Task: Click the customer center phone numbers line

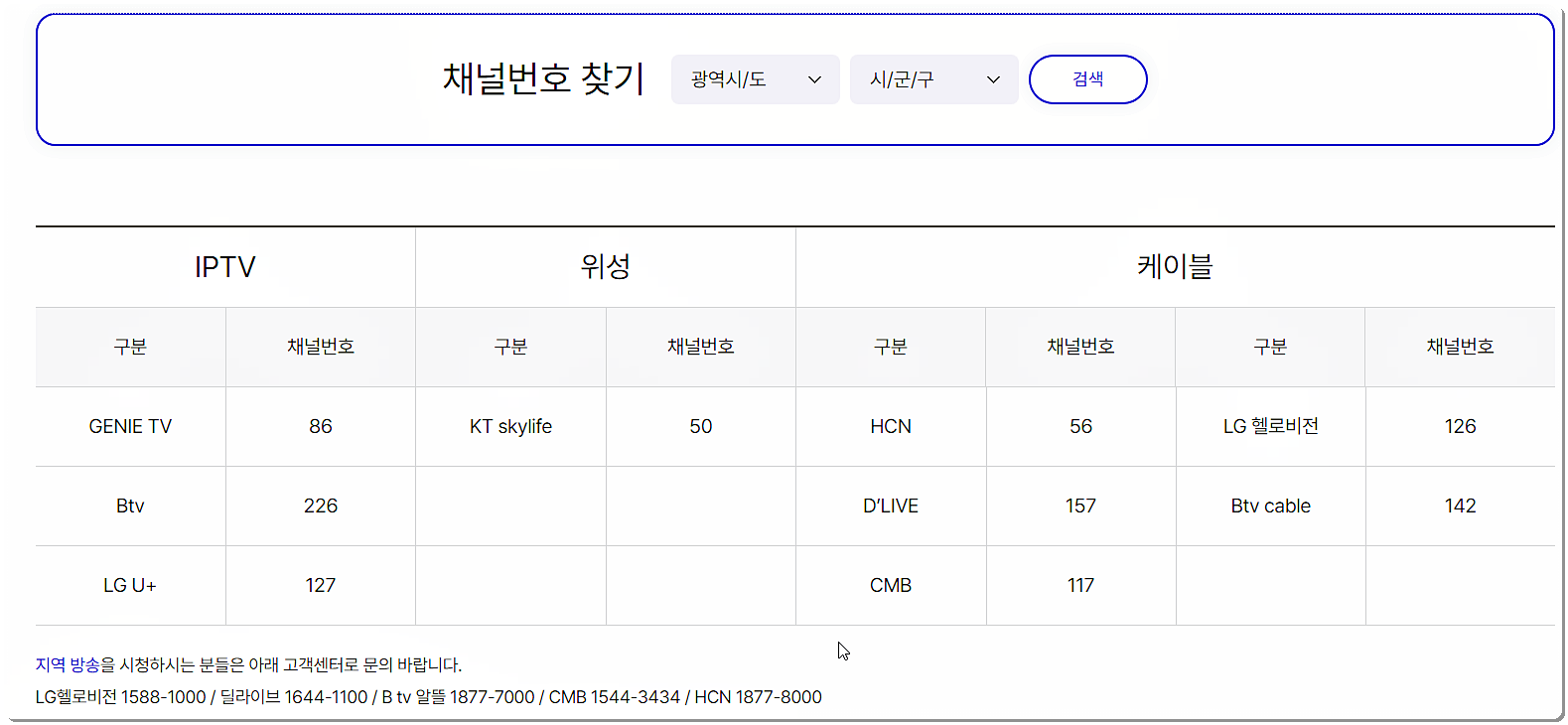Action: click(429, 697)
